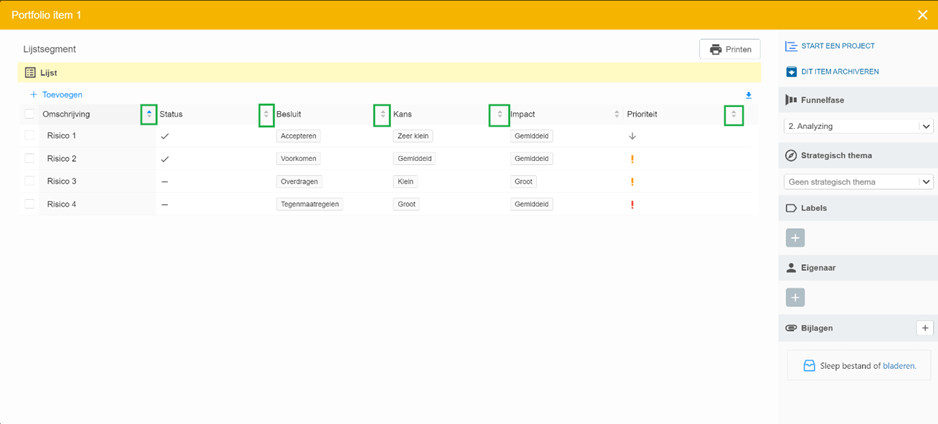Click the Toevoegen add link

56,94
